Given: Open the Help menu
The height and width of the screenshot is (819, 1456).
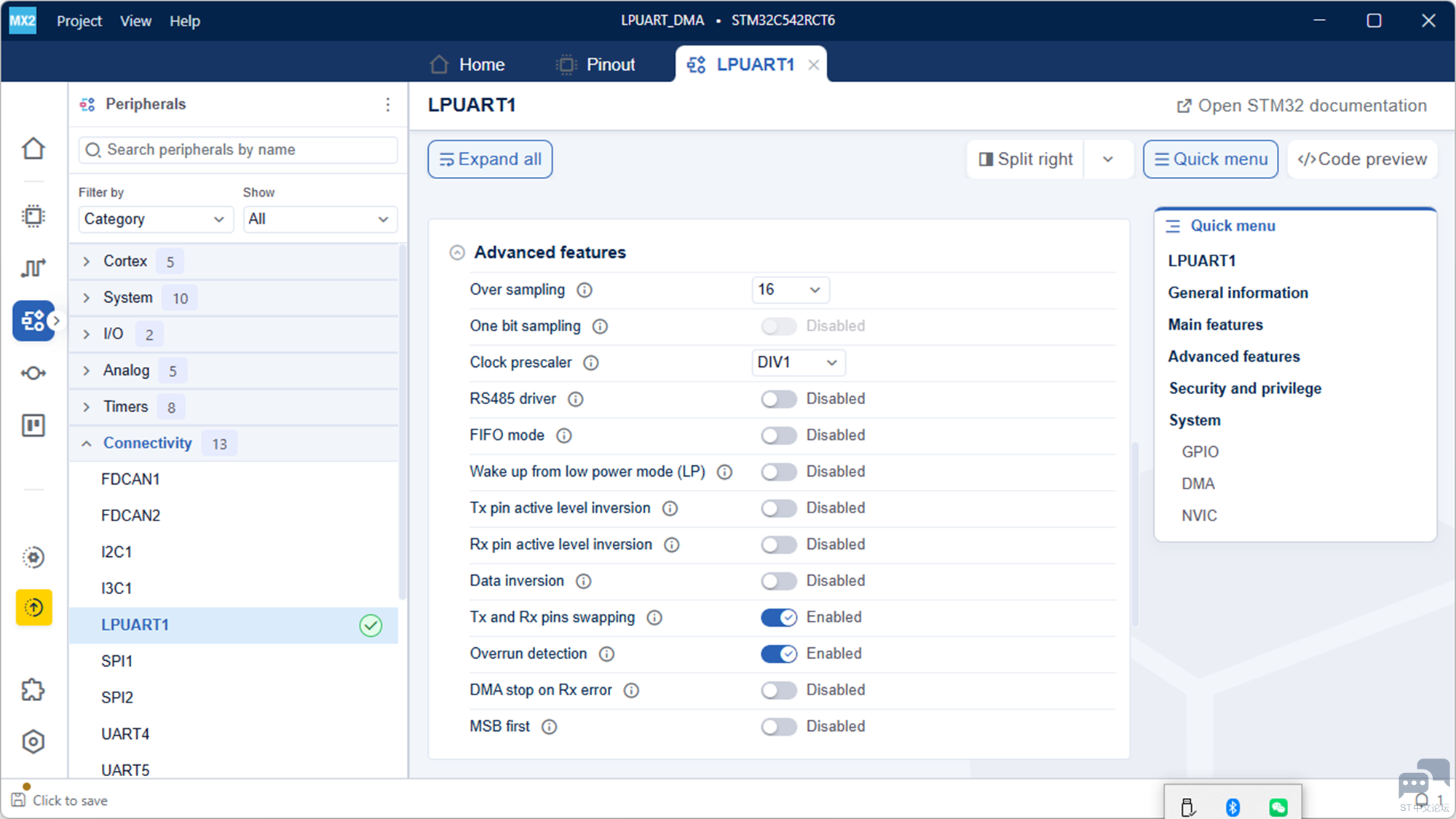Looking at the screenshot, I should coord(185,21).
